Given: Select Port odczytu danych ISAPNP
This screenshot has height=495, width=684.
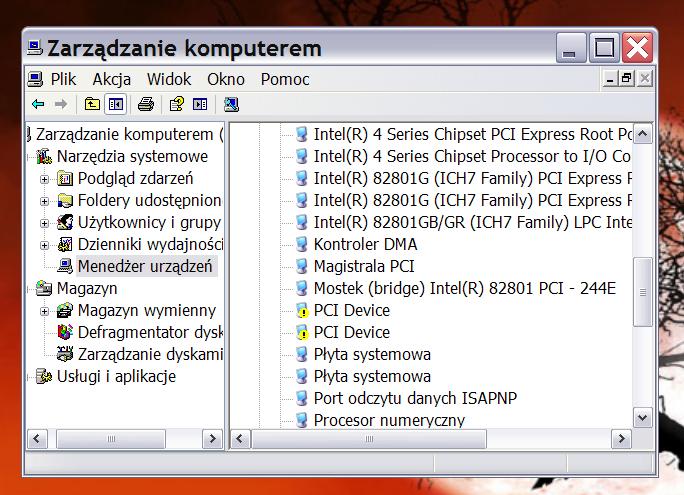Looking at the screenshot, I should coord(415,398).
